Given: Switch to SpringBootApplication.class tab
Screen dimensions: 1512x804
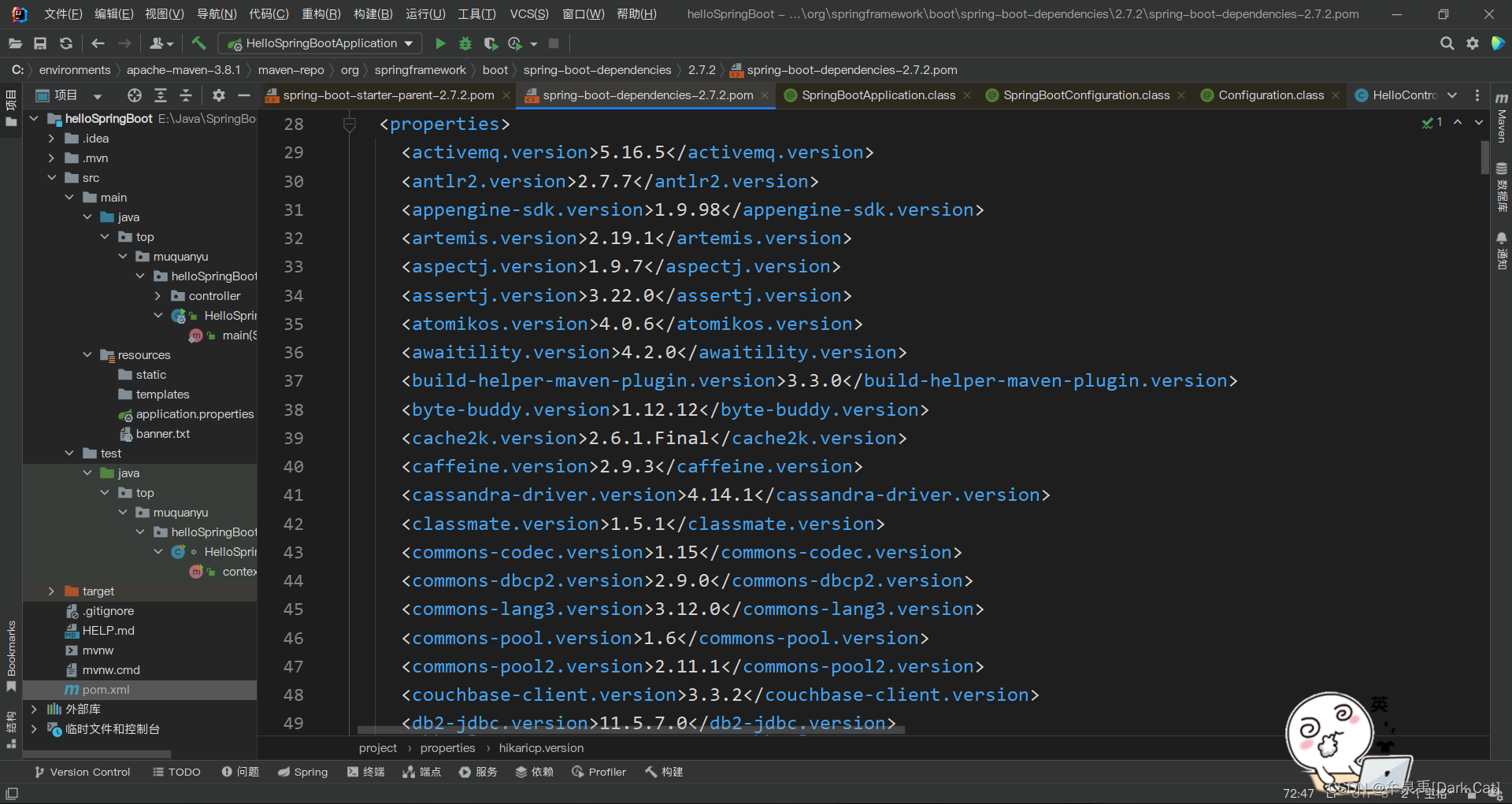Looking at the screenshot, I should 878,95.
